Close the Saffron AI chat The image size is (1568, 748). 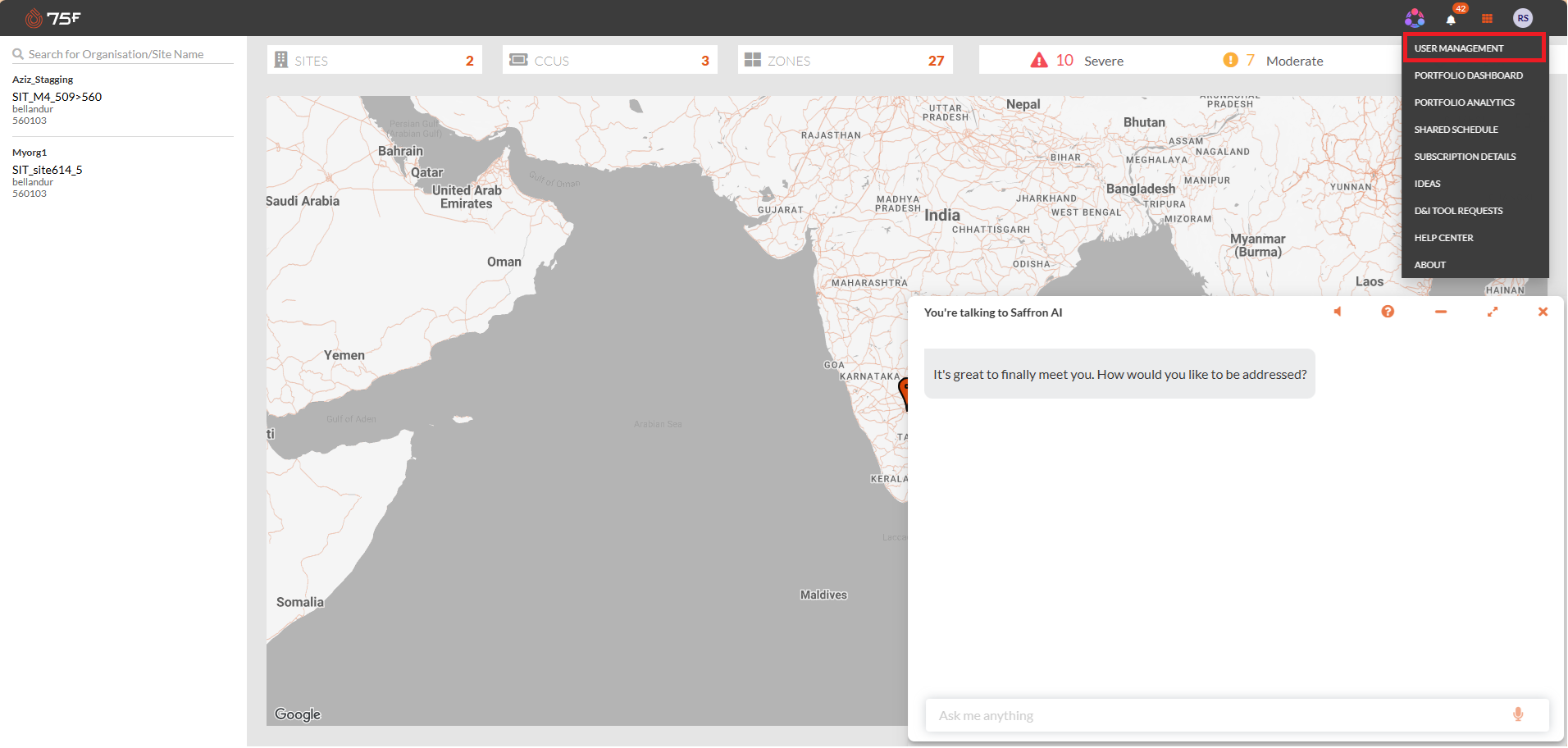click(x=1543, y=312)
